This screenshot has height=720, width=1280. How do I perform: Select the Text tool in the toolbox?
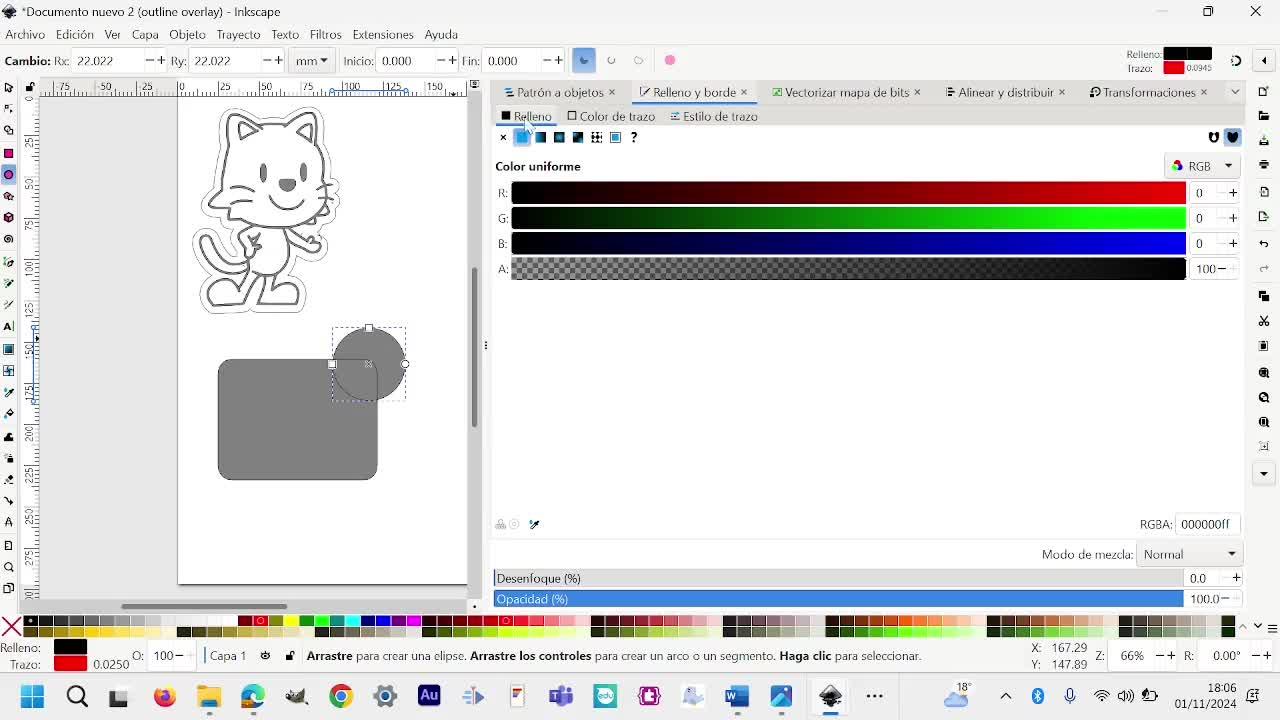9,327
